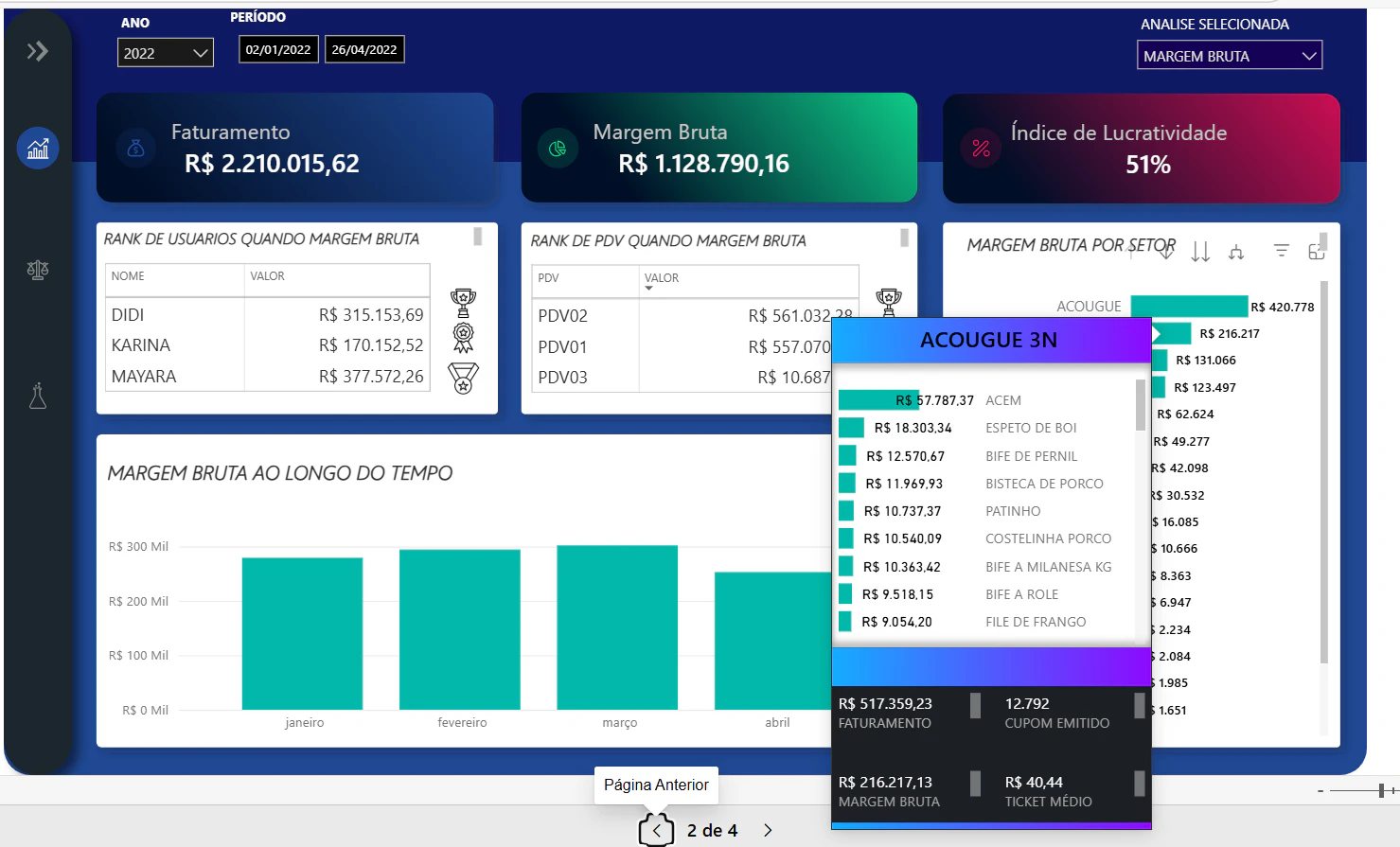Select the ACOUGUE bar in setor chart
The height and width of the screenshot is (847, 1400).
[x=1189, y=307]
